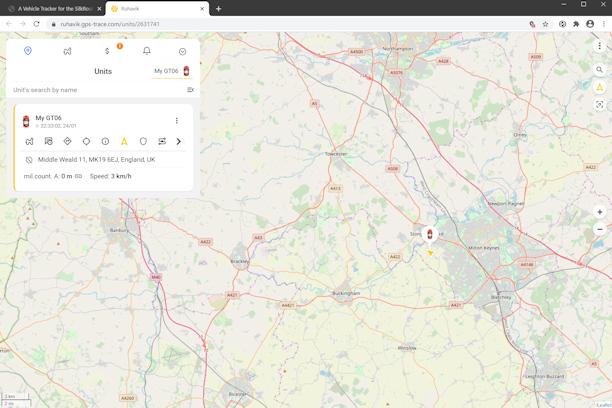Go back in browser
Screen dimensions: 612x408
point(9,24)
